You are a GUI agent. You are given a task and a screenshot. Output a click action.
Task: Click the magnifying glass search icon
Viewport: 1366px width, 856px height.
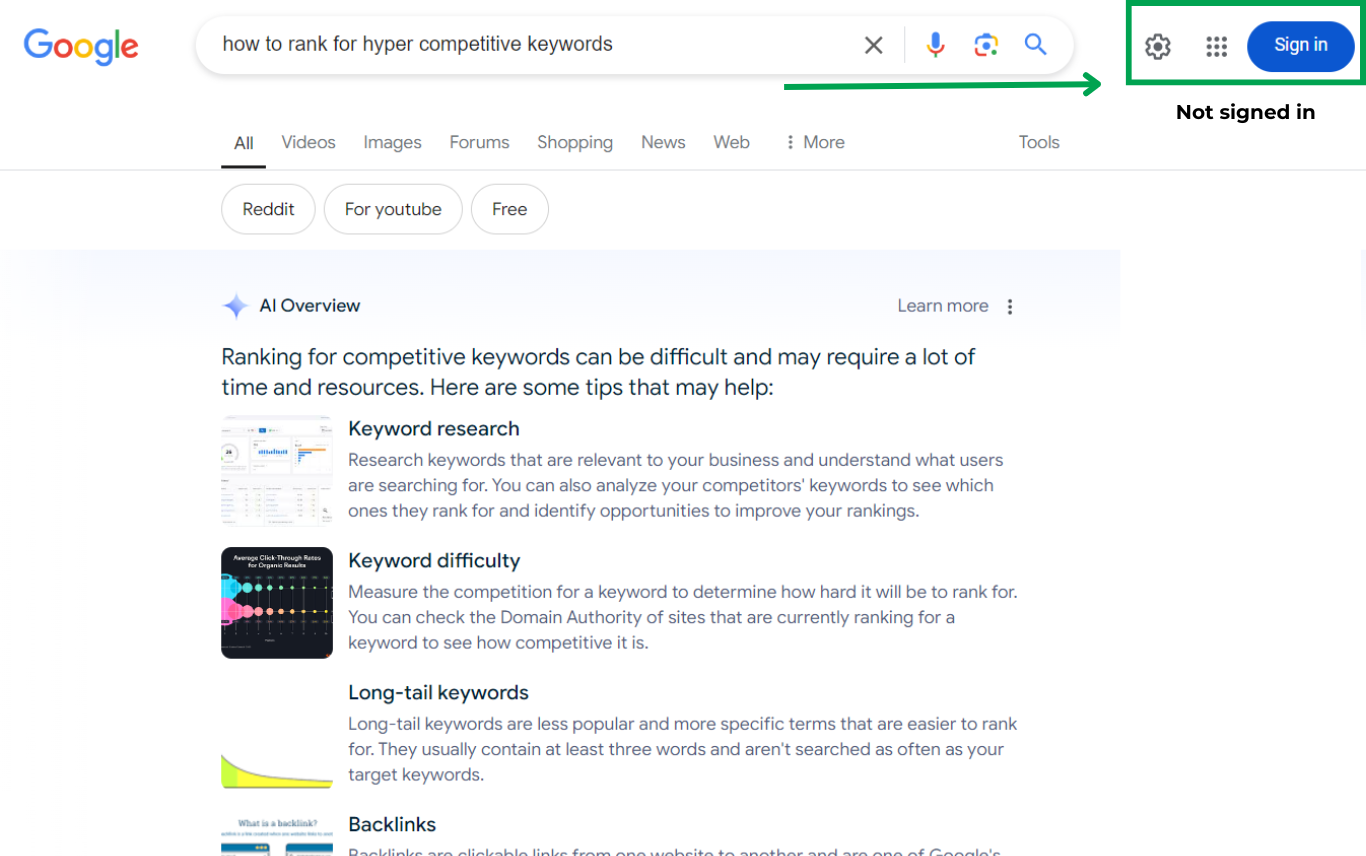coord(1035,45)
